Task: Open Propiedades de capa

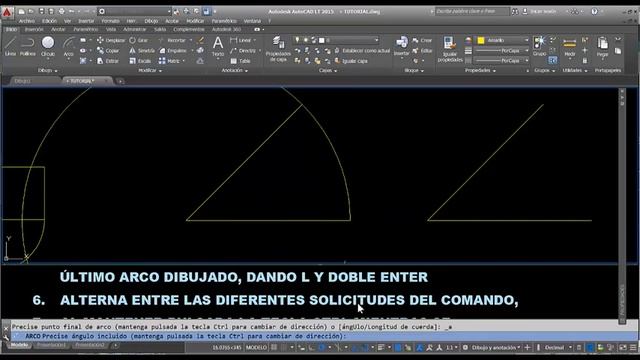Action: pyautogui.click(x=278, y=49)
